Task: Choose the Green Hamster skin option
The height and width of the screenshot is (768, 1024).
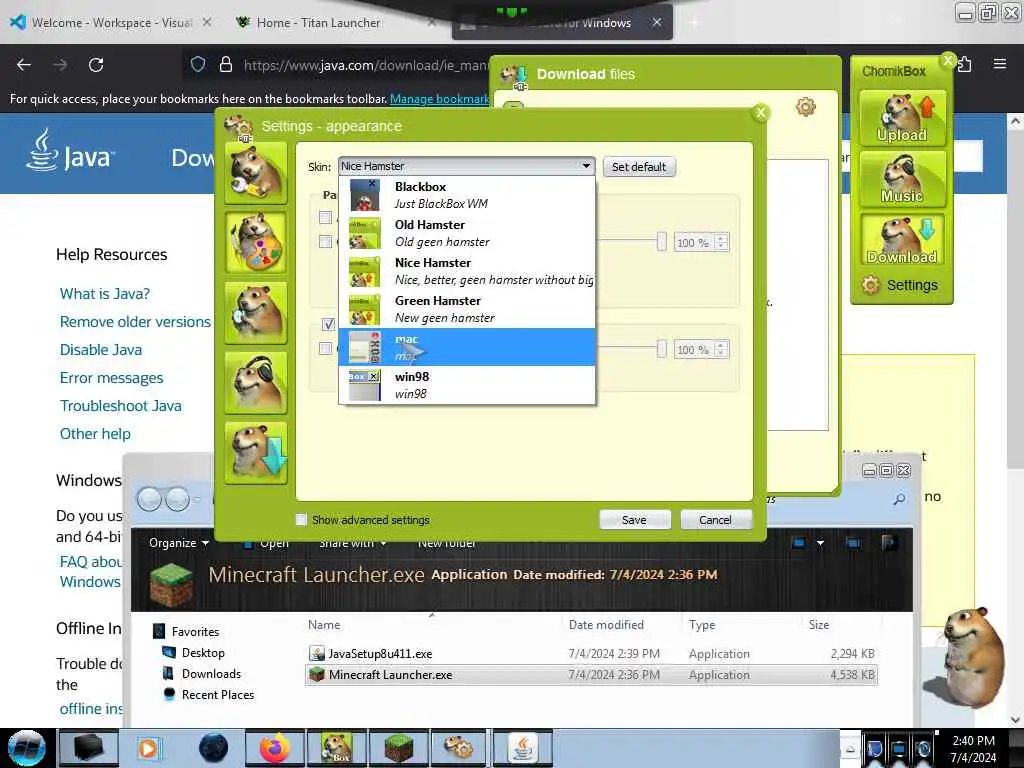Action: (467, 309)
